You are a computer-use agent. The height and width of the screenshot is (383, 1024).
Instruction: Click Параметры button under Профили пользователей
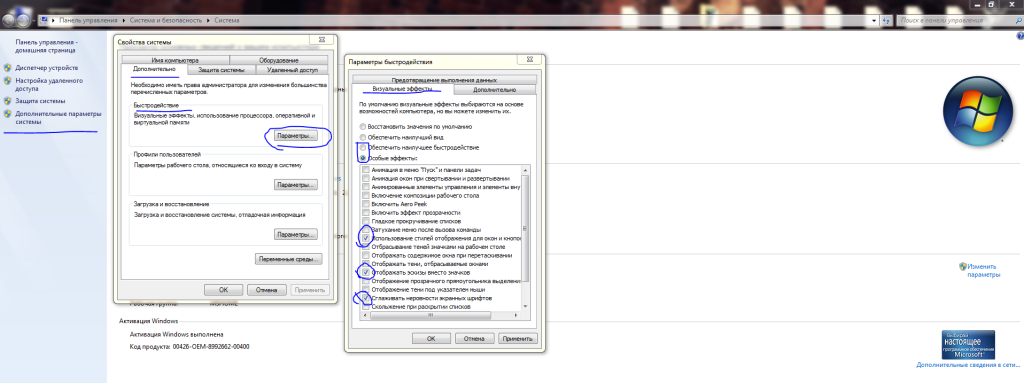tap(295, 185)
